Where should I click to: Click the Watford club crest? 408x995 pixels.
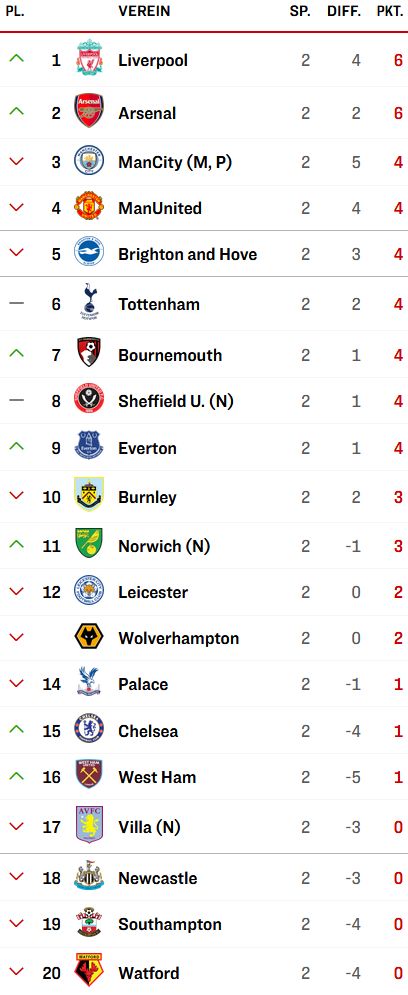[x=89, y=971]
